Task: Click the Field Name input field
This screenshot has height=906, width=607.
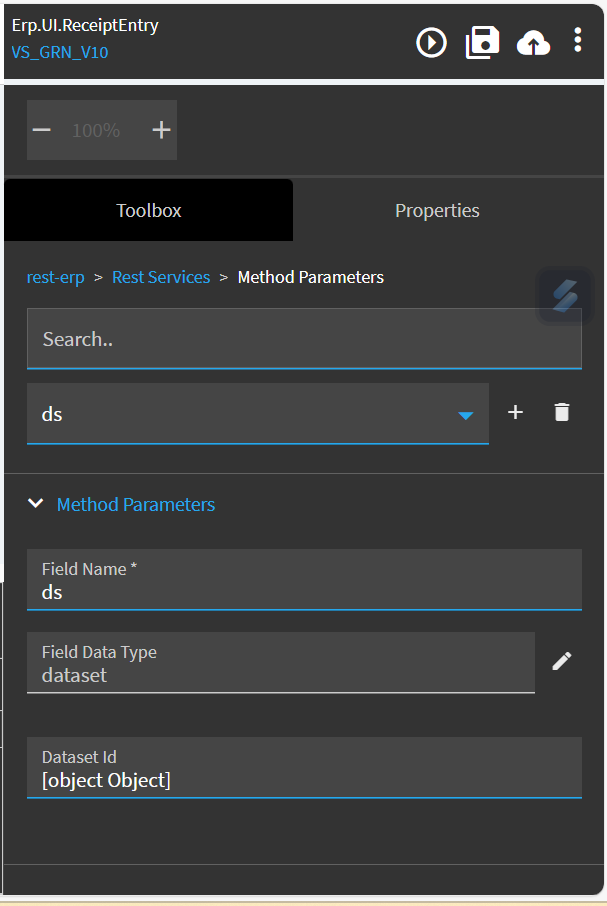Action: tap(304, 580)
